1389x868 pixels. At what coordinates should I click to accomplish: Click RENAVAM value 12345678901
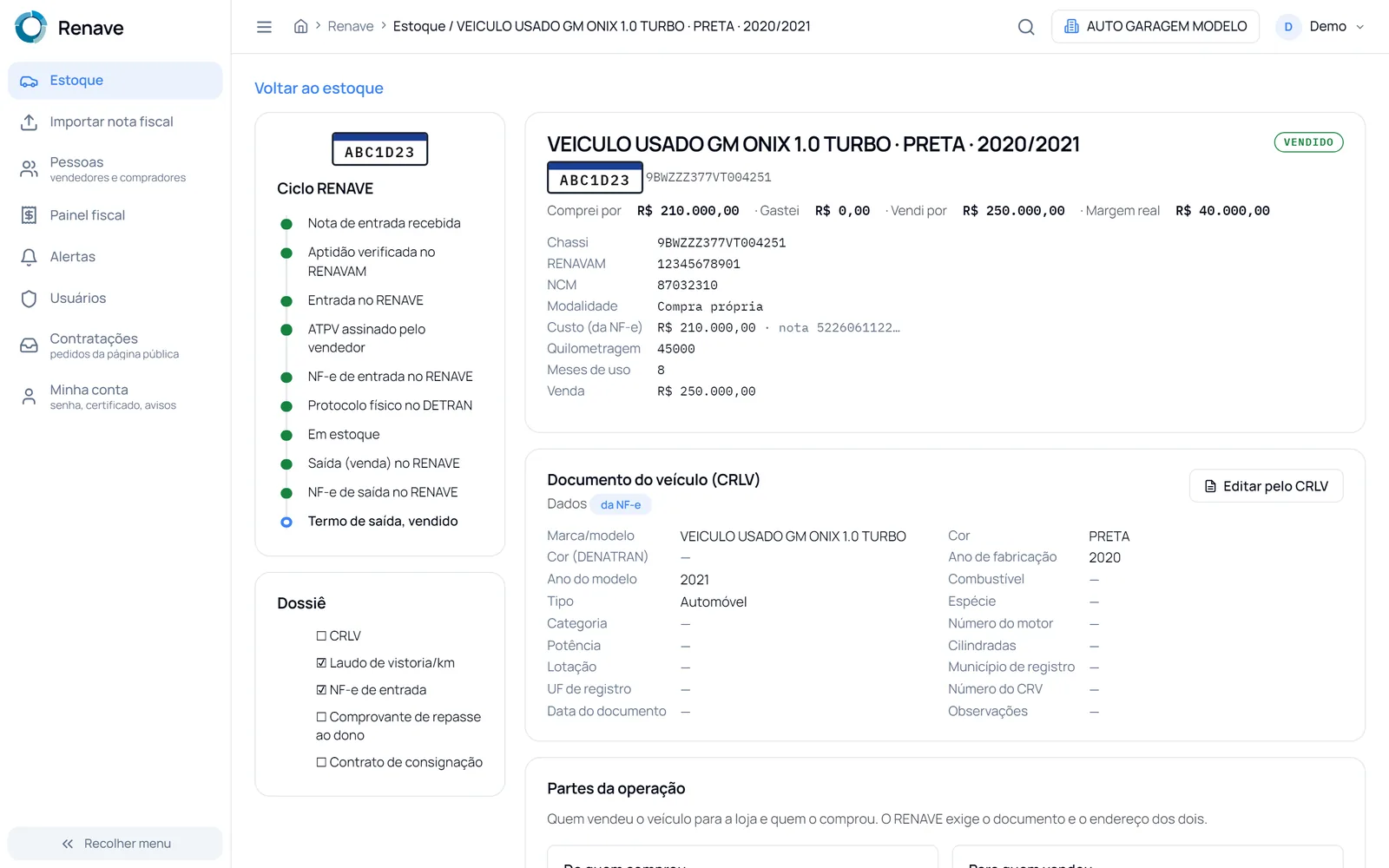pos(699,264)
